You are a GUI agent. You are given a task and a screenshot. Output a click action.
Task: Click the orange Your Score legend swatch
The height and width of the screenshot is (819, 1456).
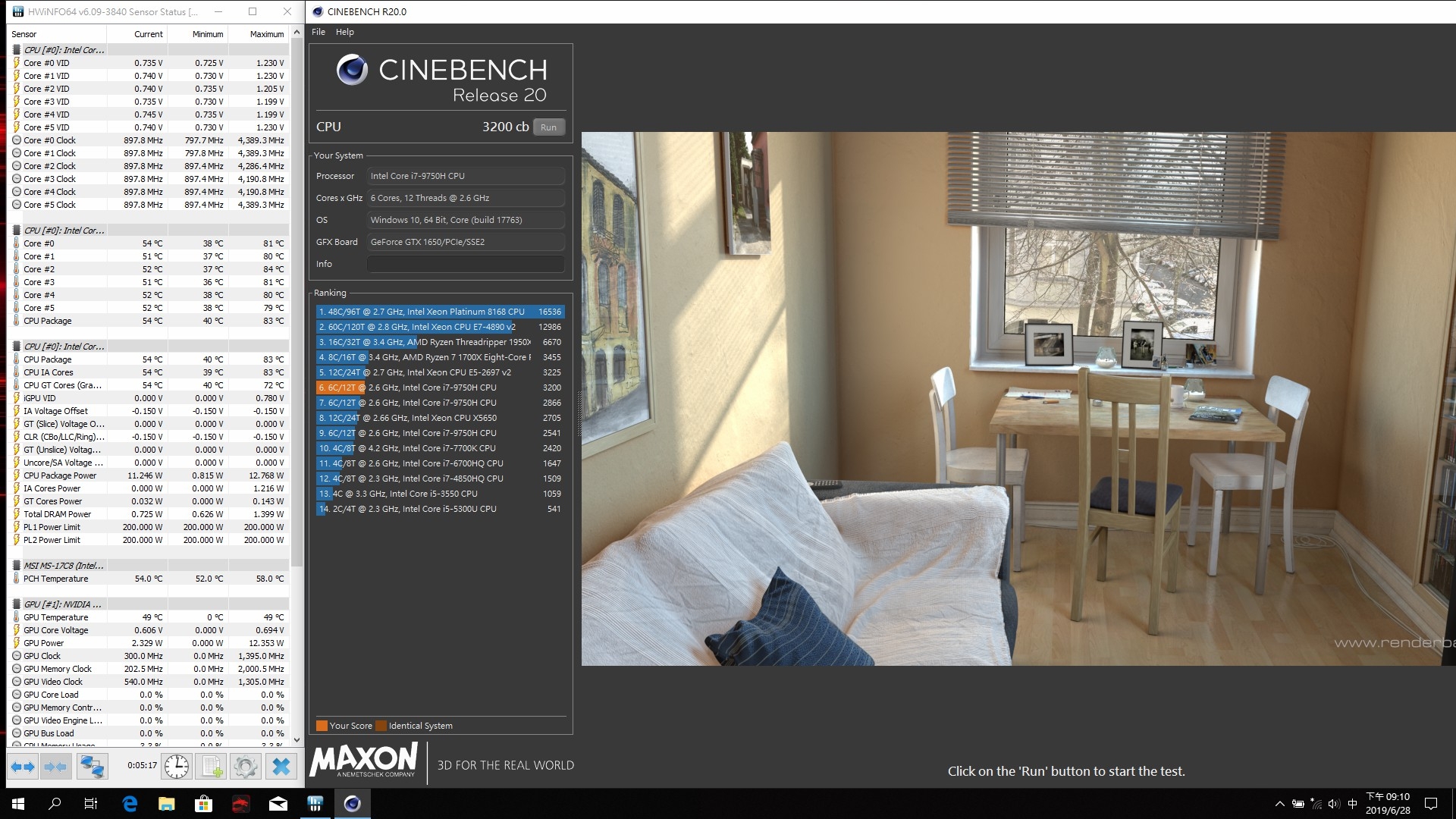click(x=322, y=726)
